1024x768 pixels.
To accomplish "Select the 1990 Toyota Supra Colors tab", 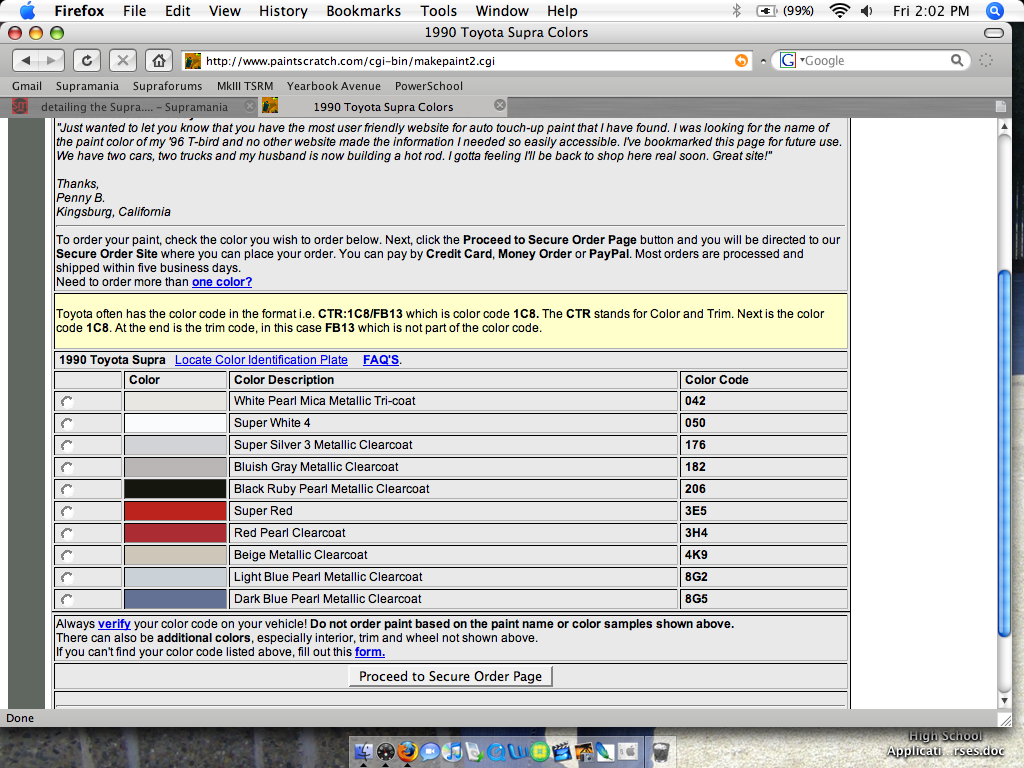I will 383,106.
